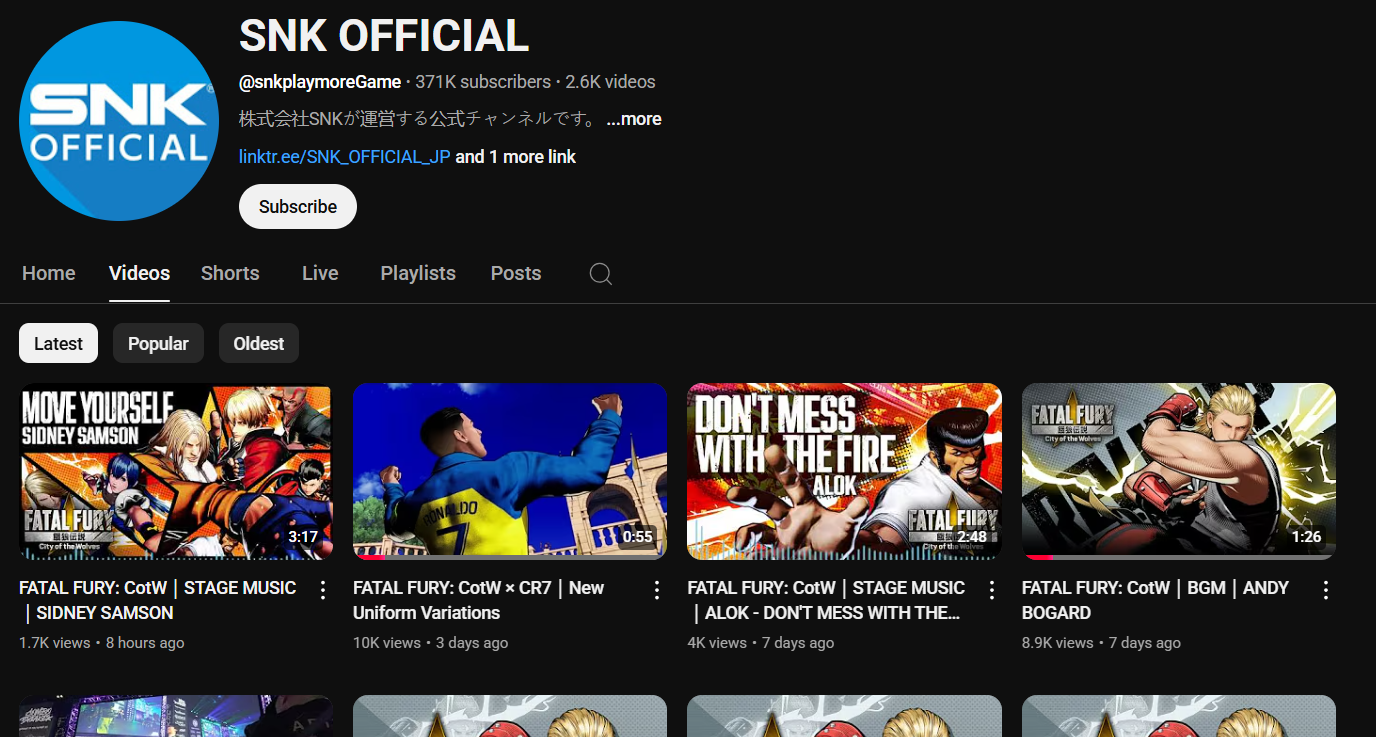Click '1.7K views • 8 hours ago' metadata
1376x737 pixels.
102,643
